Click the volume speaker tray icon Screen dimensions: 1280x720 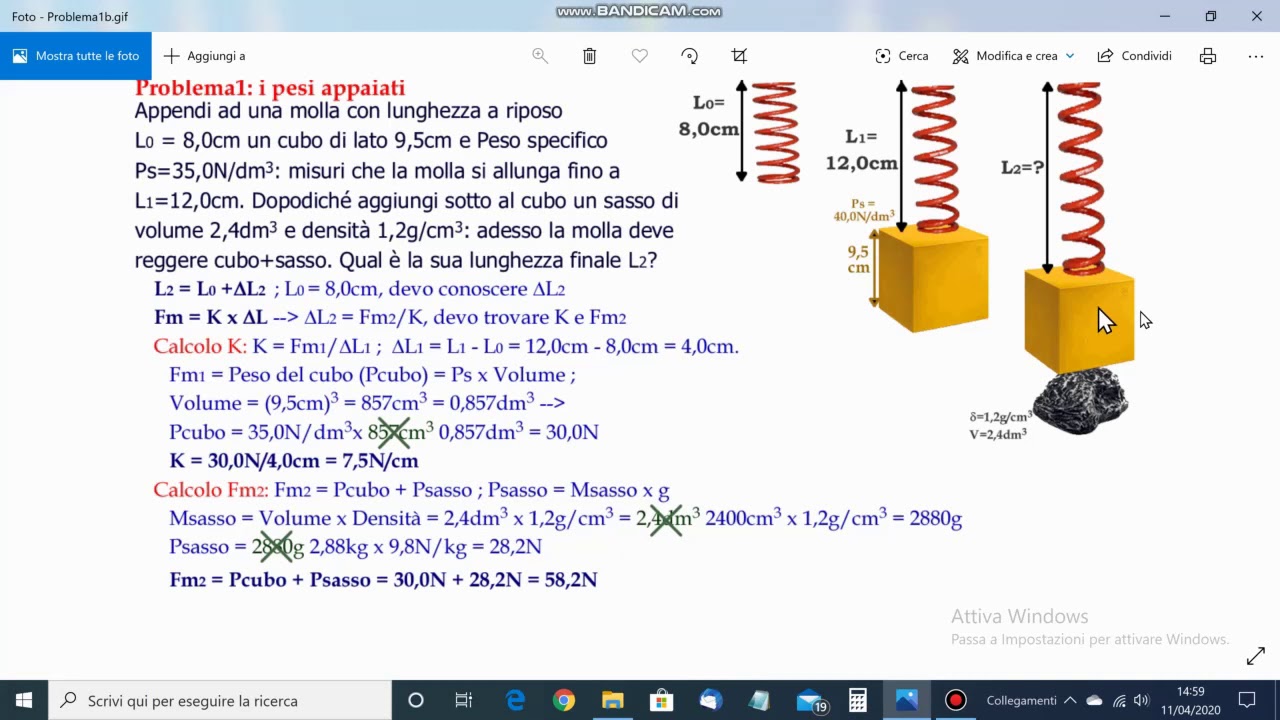point(1142,700)
